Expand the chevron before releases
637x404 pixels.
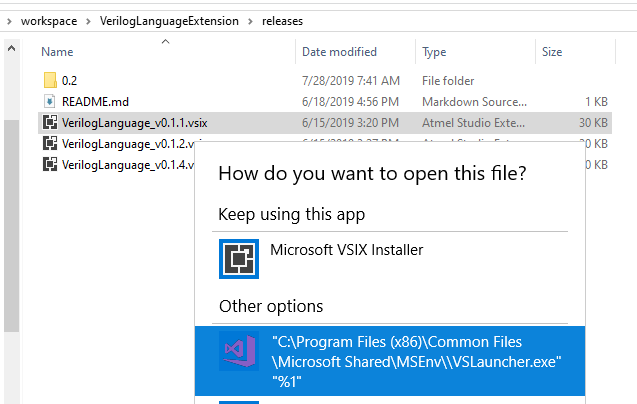tap(250, 21)
